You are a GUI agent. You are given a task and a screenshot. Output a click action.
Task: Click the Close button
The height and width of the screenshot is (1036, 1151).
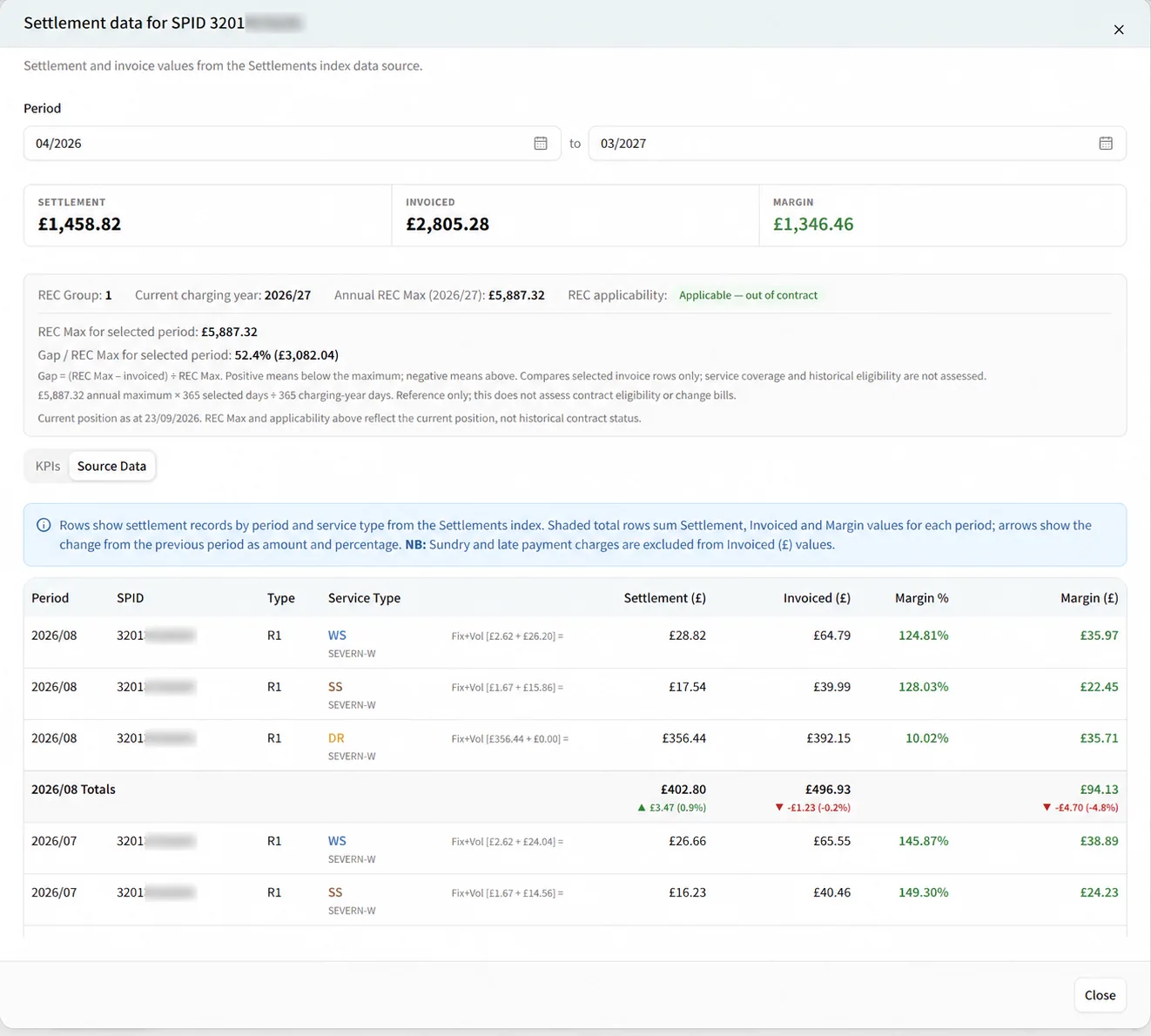pyautogui.click(x=1100, y=995)
